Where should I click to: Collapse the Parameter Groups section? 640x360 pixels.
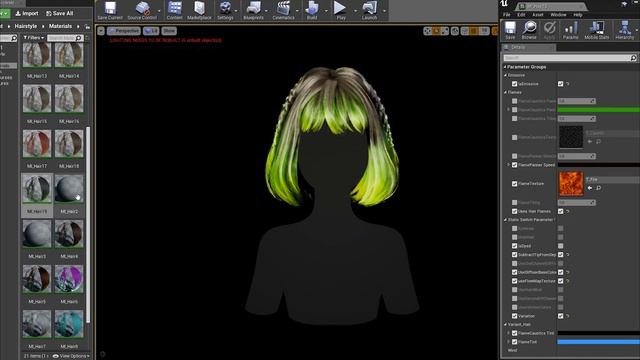pos(505,67)
